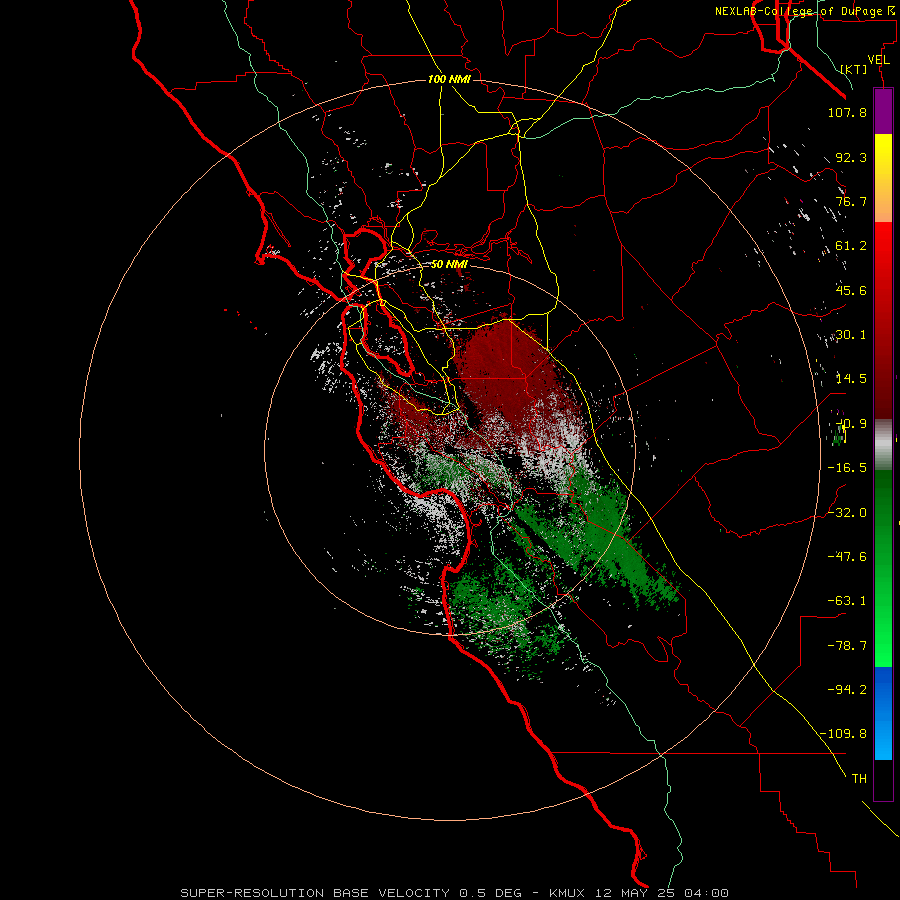Click the "TH" legend label
900x900 pixels.
click(x=859, y=779)
